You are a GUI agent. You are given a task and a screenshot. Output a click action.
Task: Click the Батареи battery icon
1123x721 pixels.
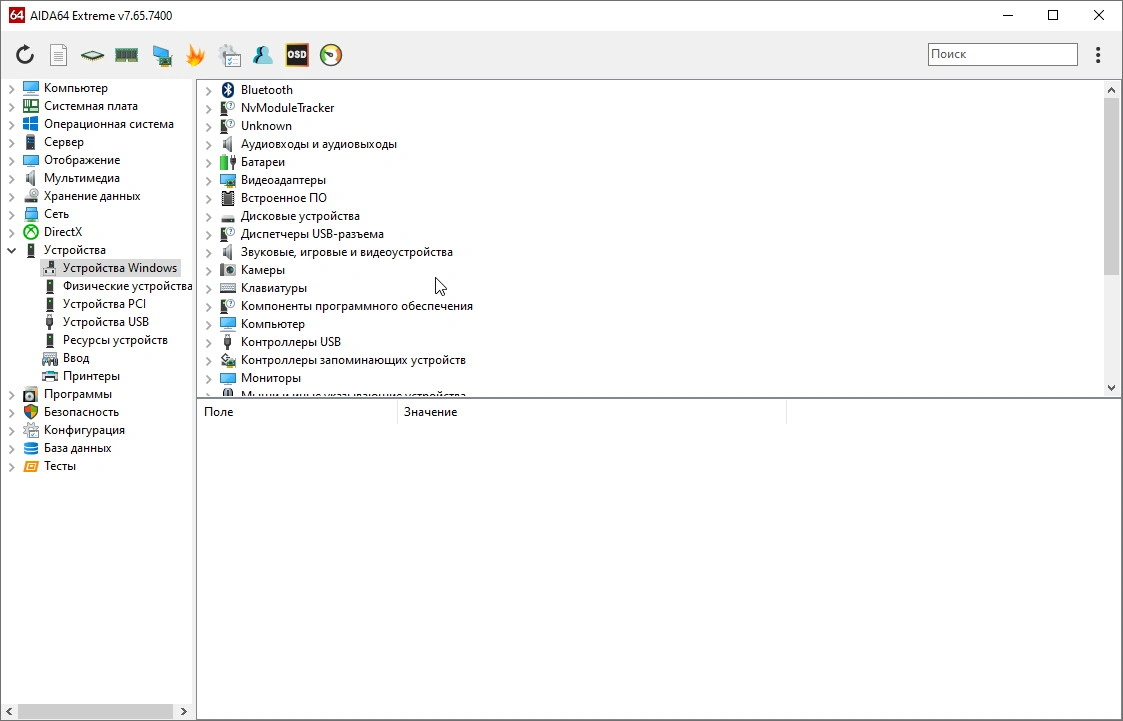(228, 162)
